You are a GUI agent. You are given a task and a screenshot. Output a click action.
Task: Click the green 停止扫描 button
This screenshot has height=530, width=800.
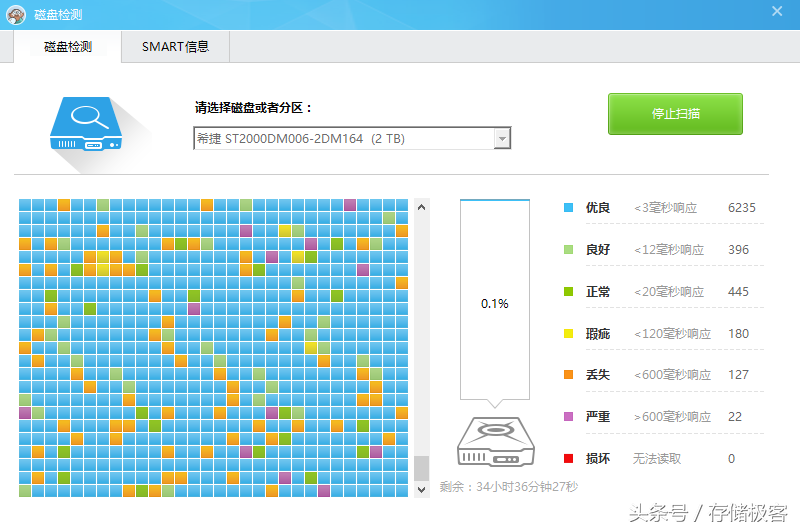tap(675, 114)
